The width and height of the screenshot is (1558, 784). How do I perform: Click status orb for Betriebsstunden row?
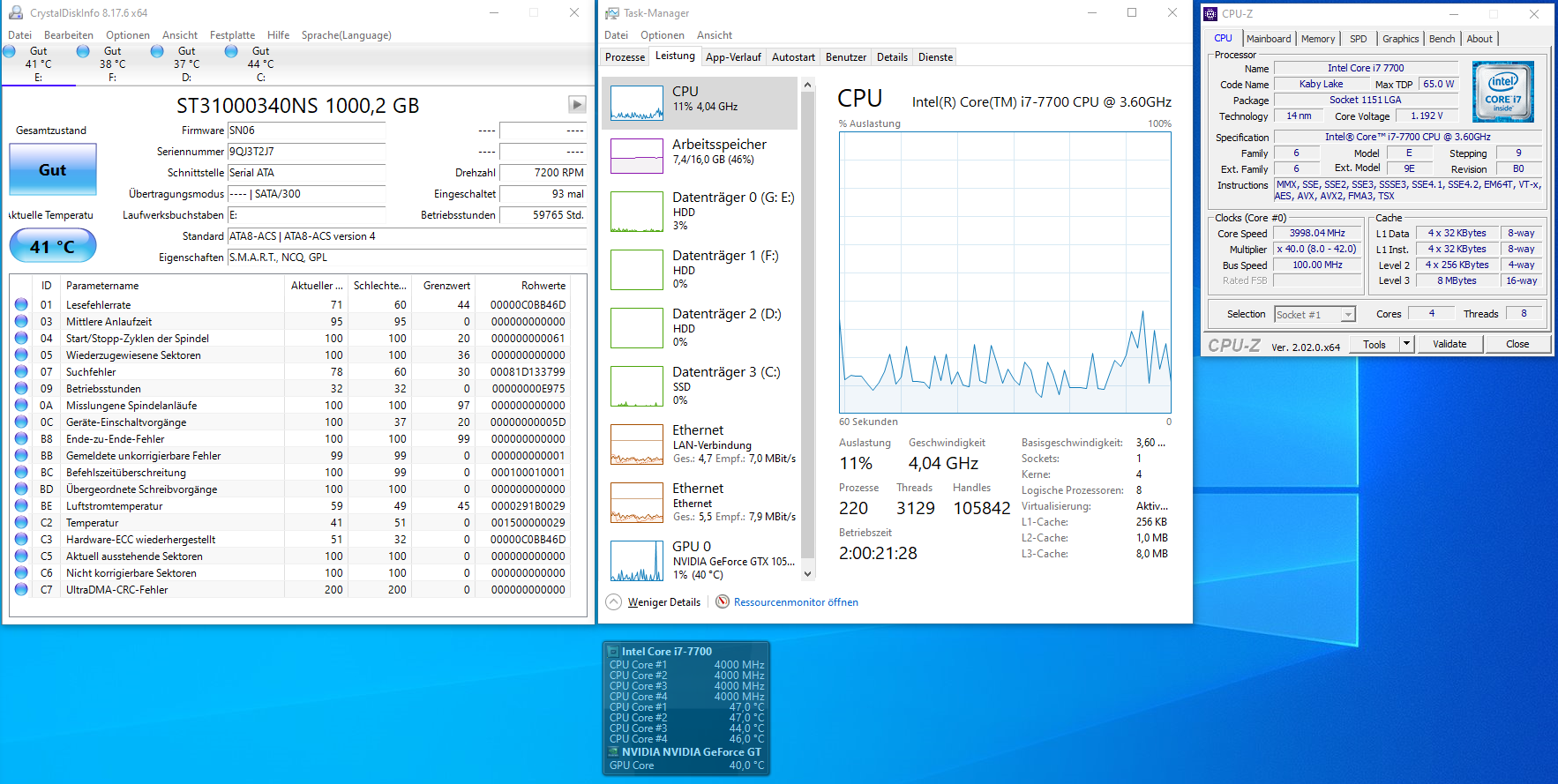[x=21, y=388]
